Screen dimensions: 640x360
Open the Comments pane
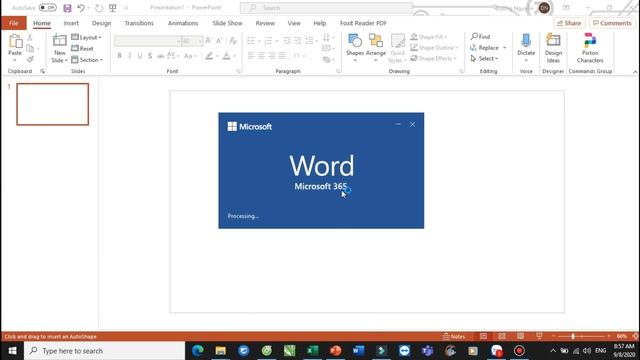(612, 23)
